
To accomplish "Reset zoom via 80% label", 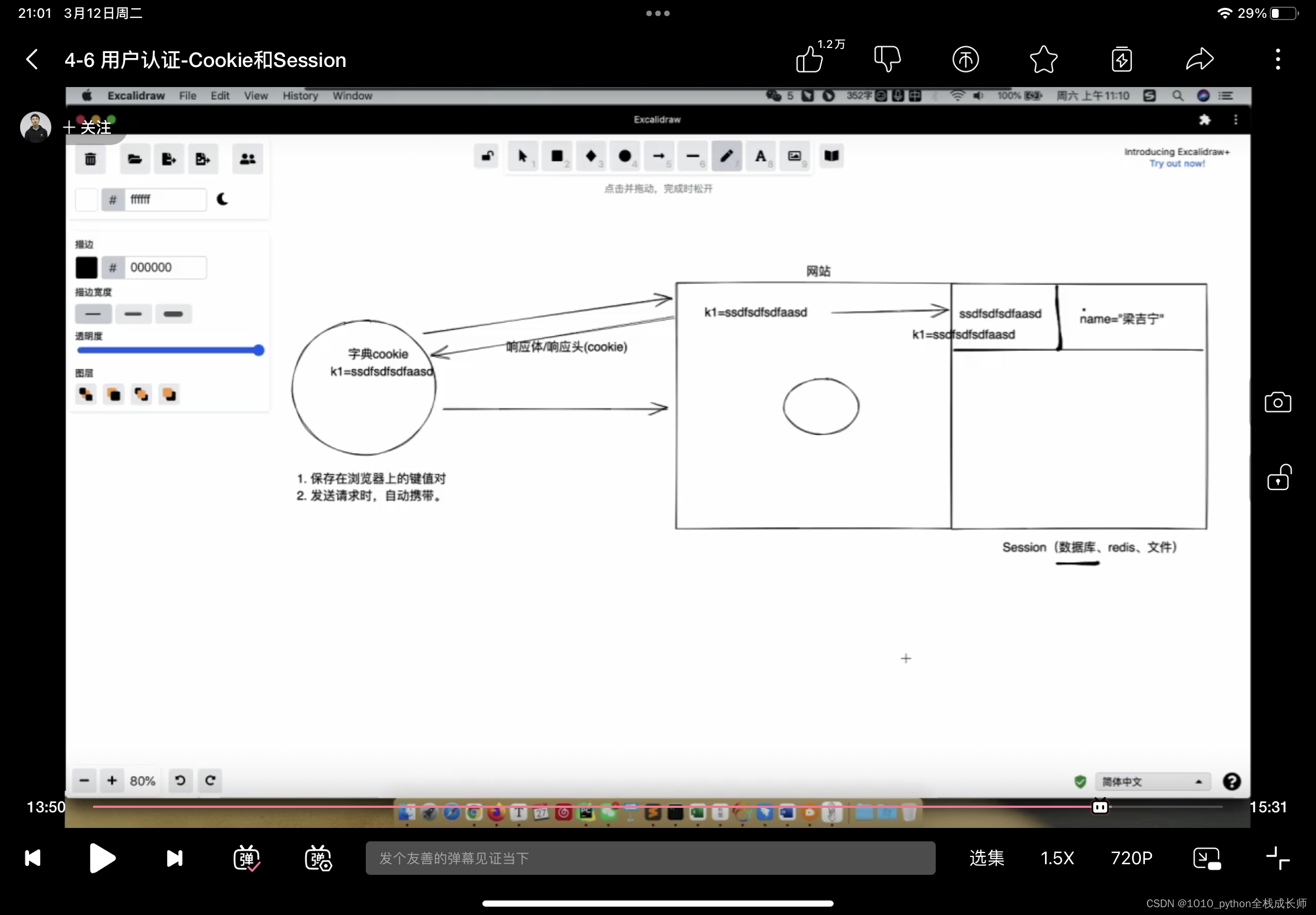I will click(x=143, y=781).
